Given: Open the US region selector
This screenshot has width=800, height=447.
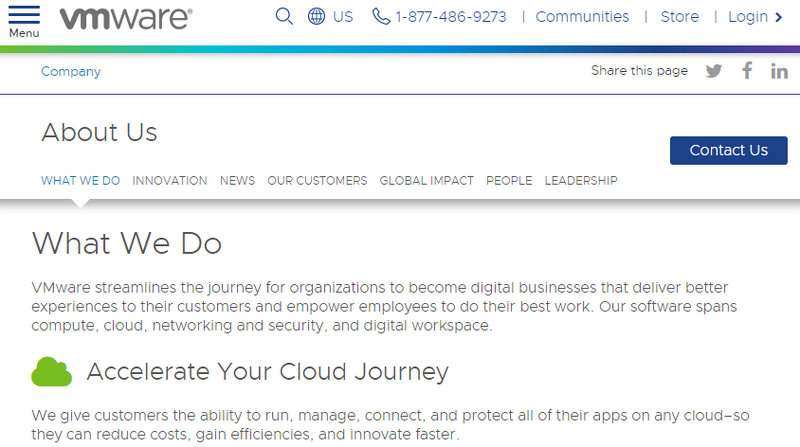Looking at the screenshot, I should [343, 17].
